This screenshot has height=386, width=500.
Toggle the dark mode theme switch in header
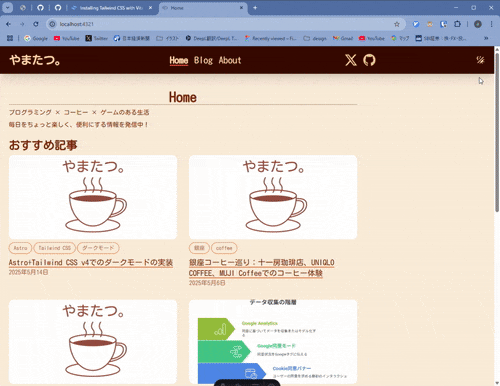(480, 60)
